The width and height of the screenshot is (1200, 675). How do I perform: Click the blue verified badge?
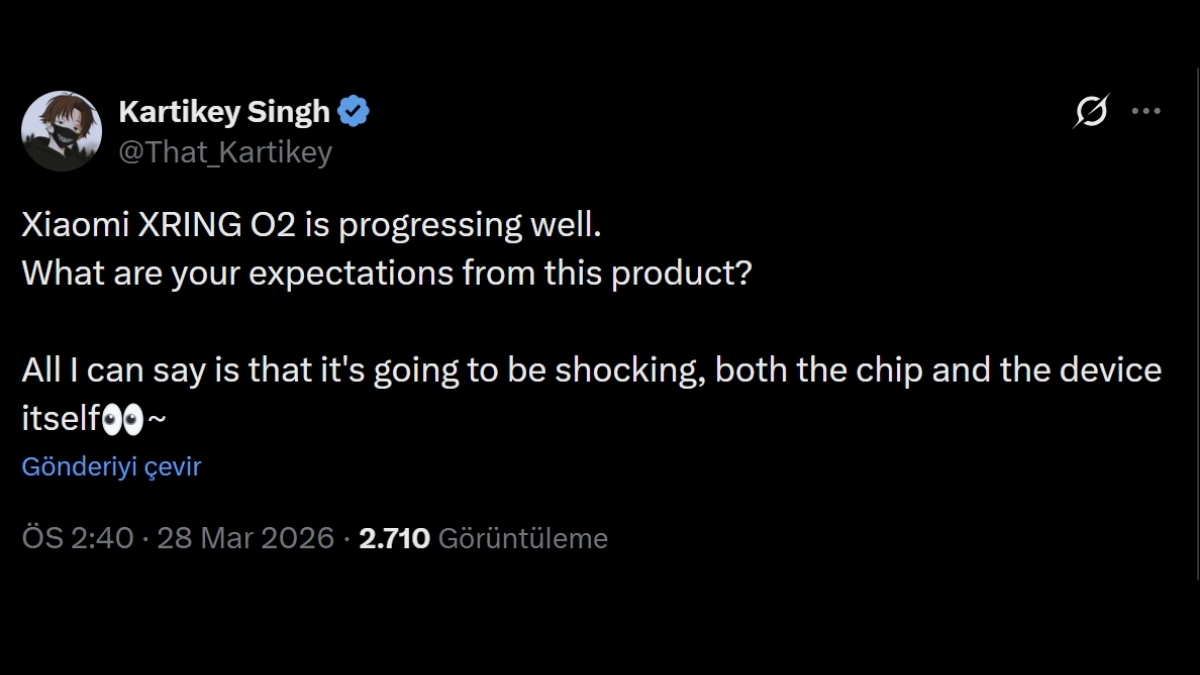pyautogui.click(x=353, y=112)
